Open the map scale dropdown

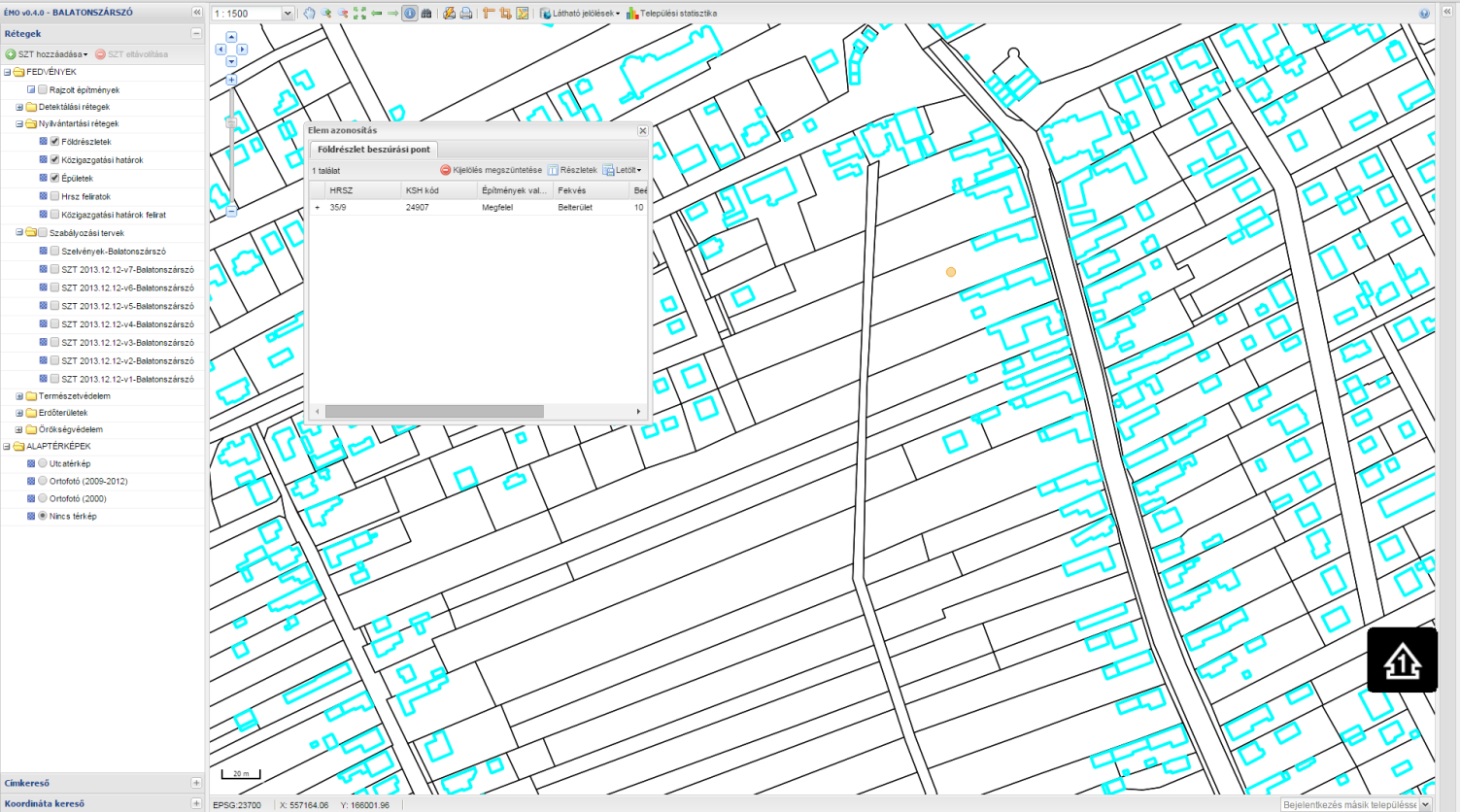click(288, 14)
